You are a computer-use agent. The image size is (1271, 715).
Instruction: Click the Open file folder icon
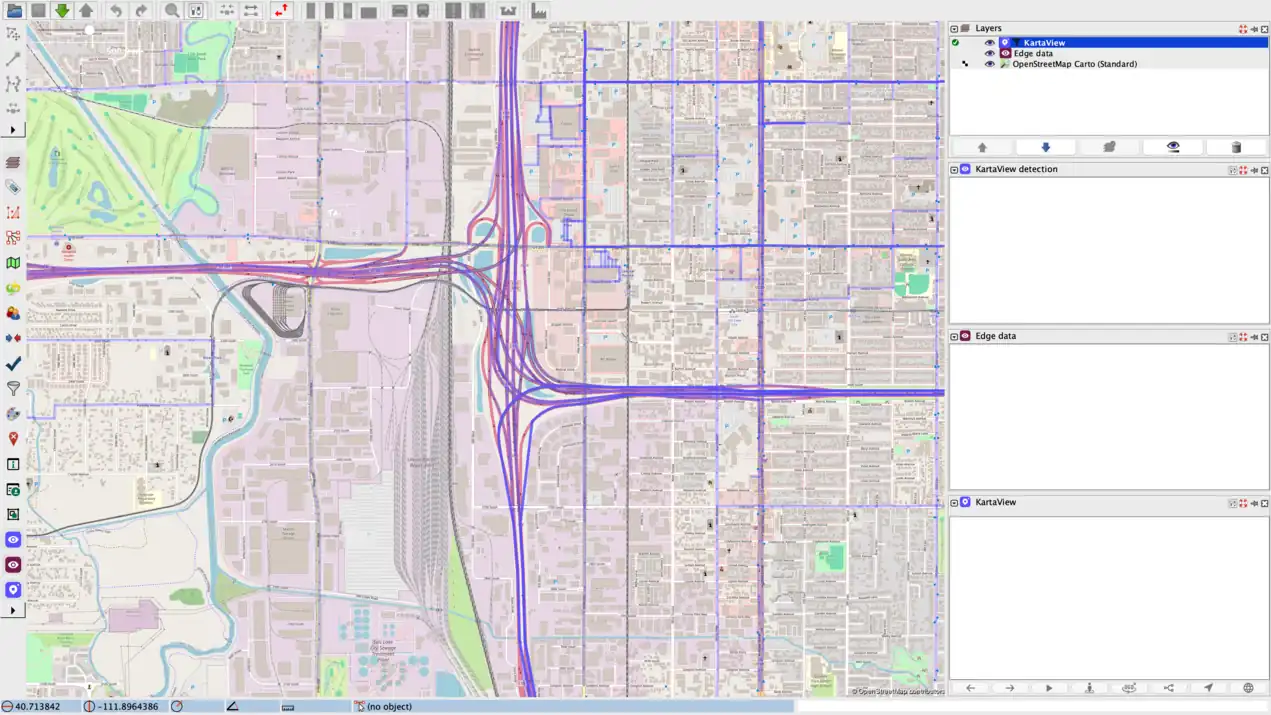pyautogui.click(x=14, y=11)
